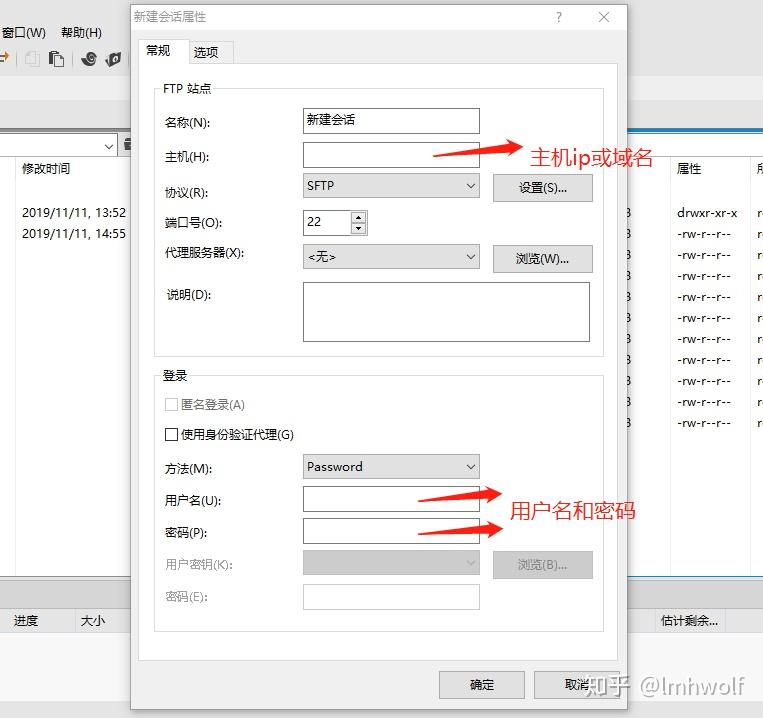Click the question mark help icon in dialog title
Screen dimensions: 763x718
click(559, 18)
